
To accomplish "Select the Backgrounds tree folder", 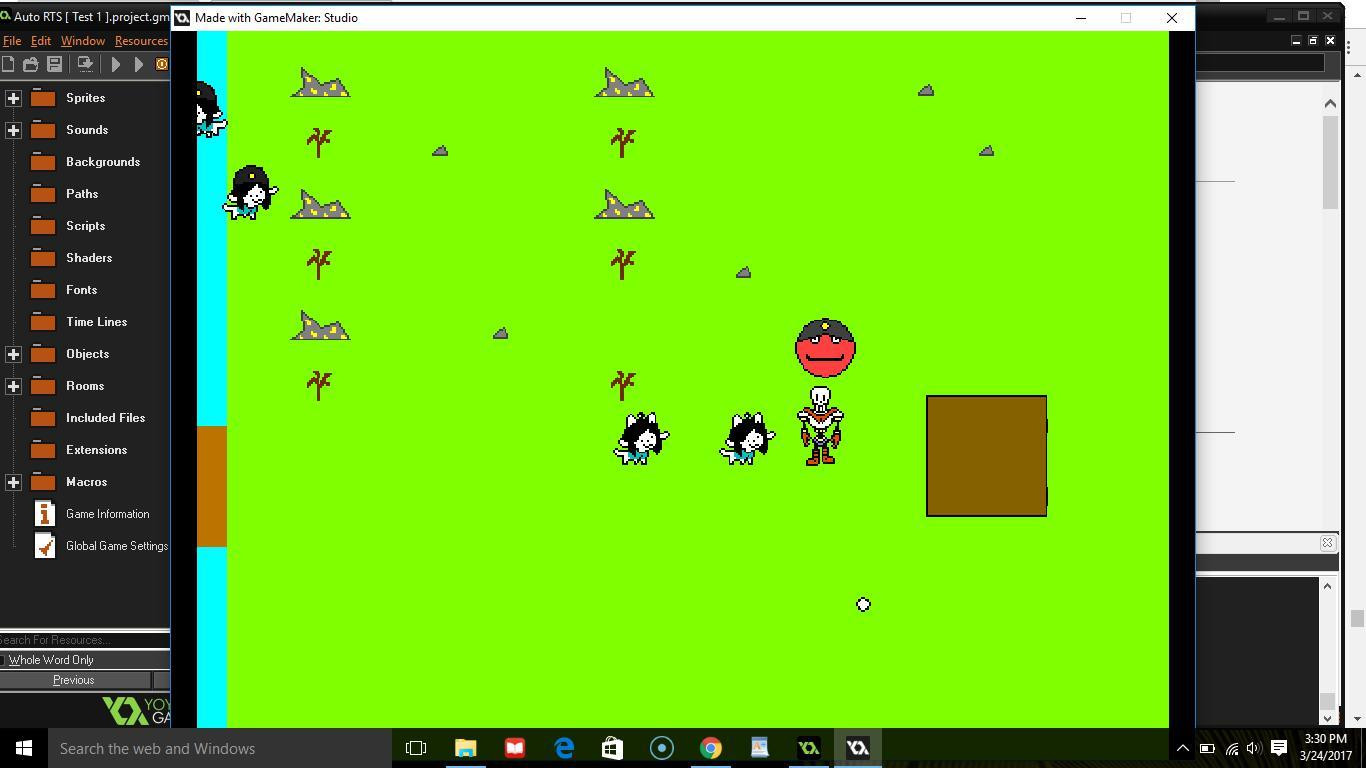I will coord(103,162).
